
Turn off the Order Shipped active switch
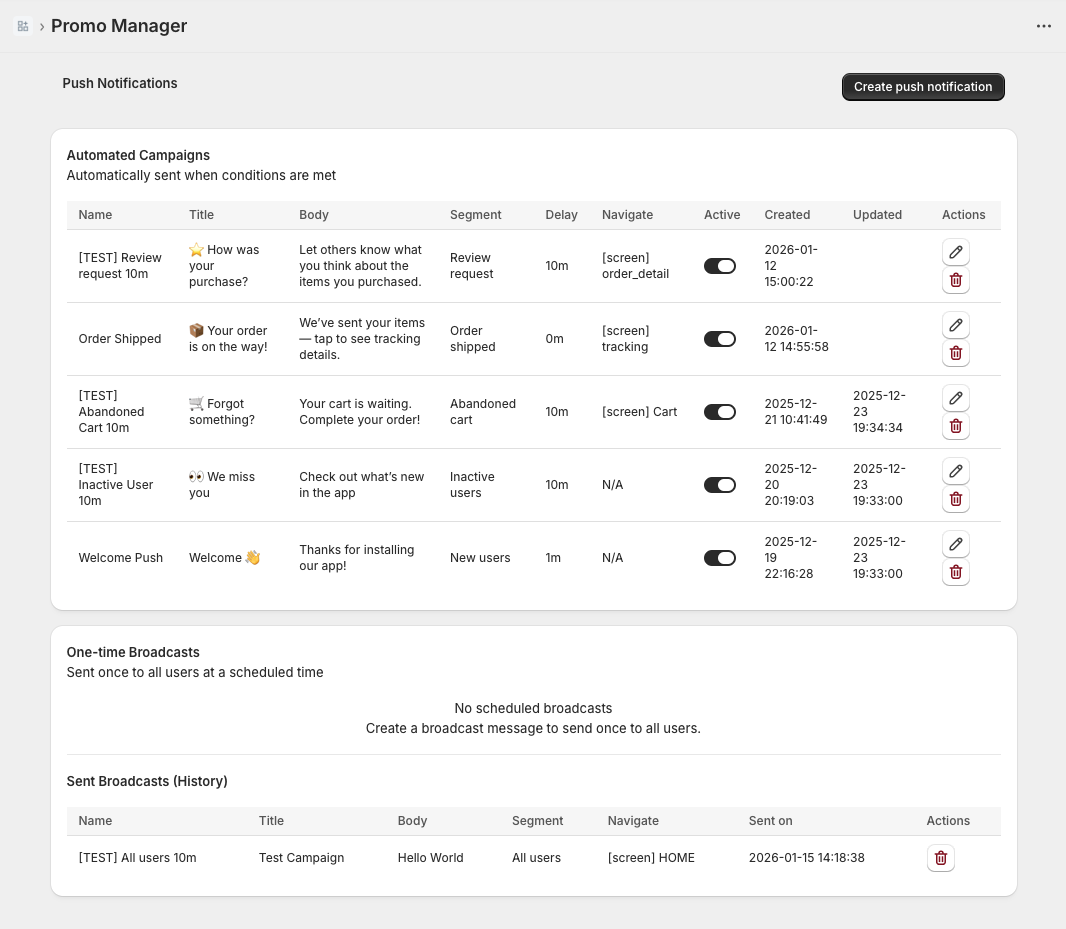click(720, 339)
